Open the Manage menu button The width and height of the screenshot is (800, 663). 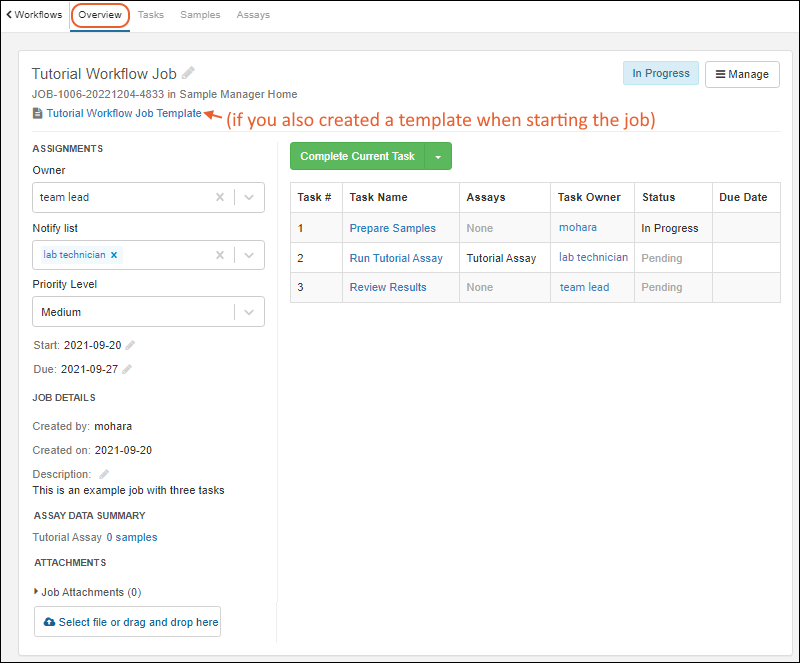pyautogui.click(x=742, y=74)
